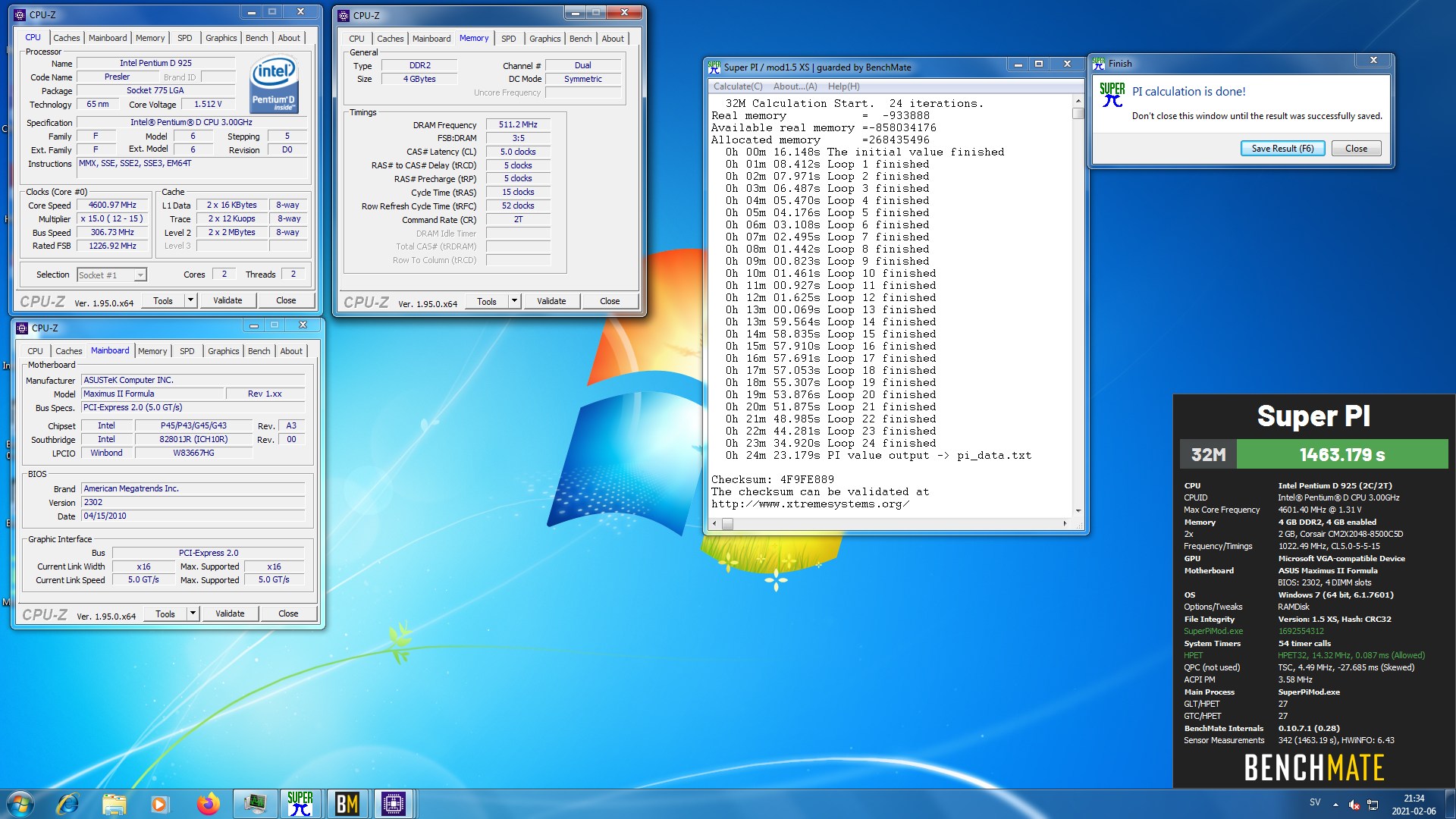The height and width of the screenshot is (819, 1456).
Task: Click the Maximus II Formula model field
Action: [153, 394]
